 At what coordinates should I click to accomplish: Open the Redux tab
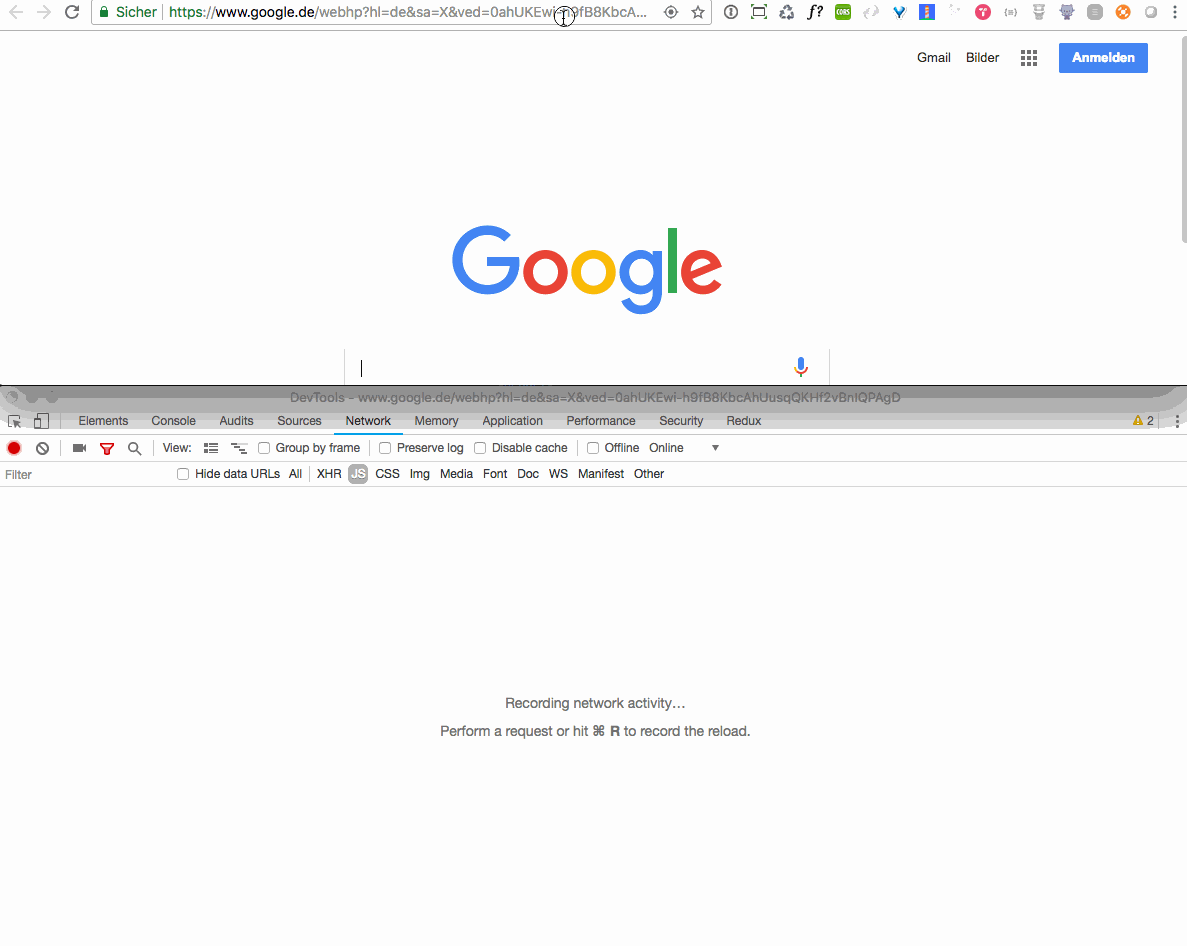coord(743,421)
